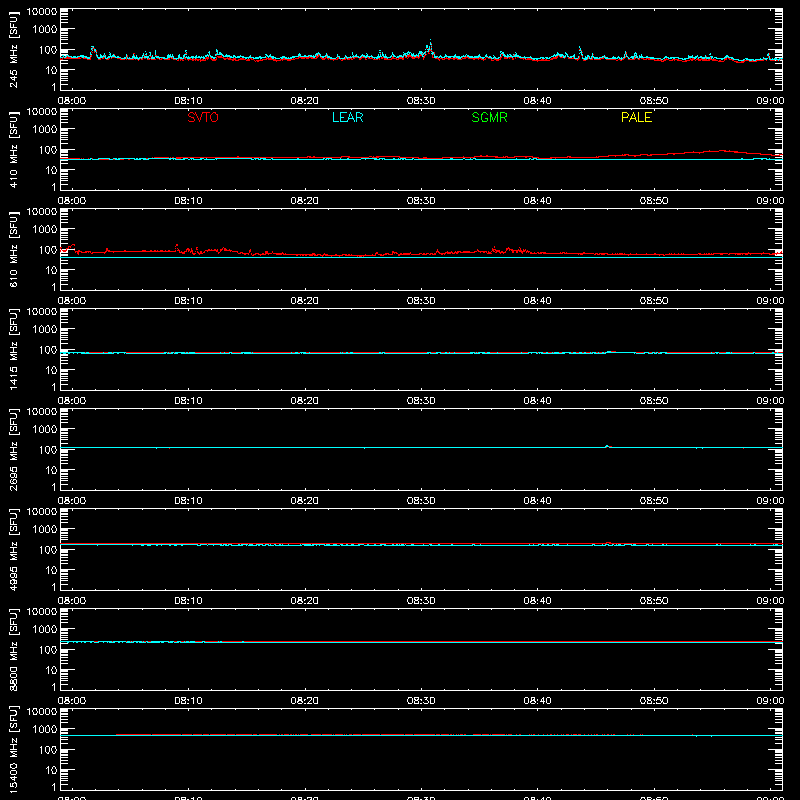The image size is (800, 800).
Task: Click 08:10 tick under the 245 MHz plot
Action: click(x=188, y=101)
